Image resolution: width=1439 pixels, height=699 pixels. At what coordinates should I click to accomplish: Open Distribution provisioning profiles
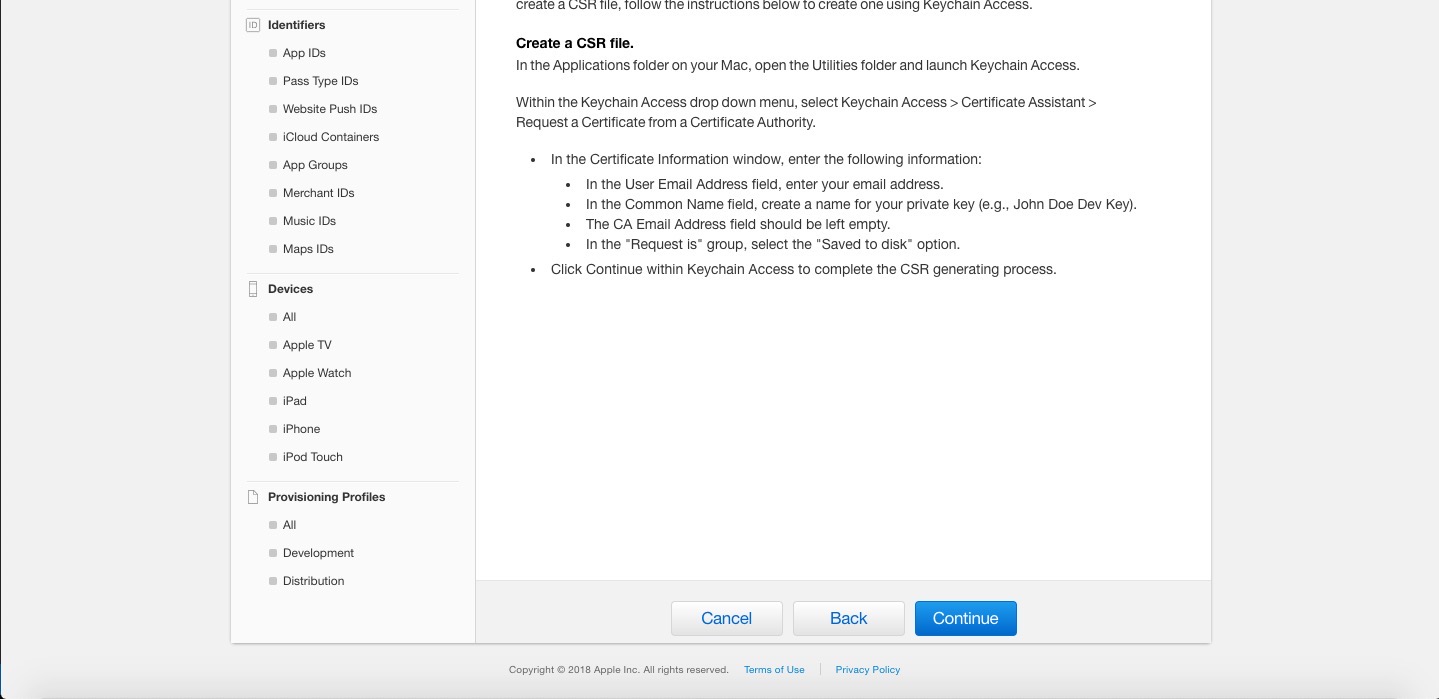click(313, 581)
